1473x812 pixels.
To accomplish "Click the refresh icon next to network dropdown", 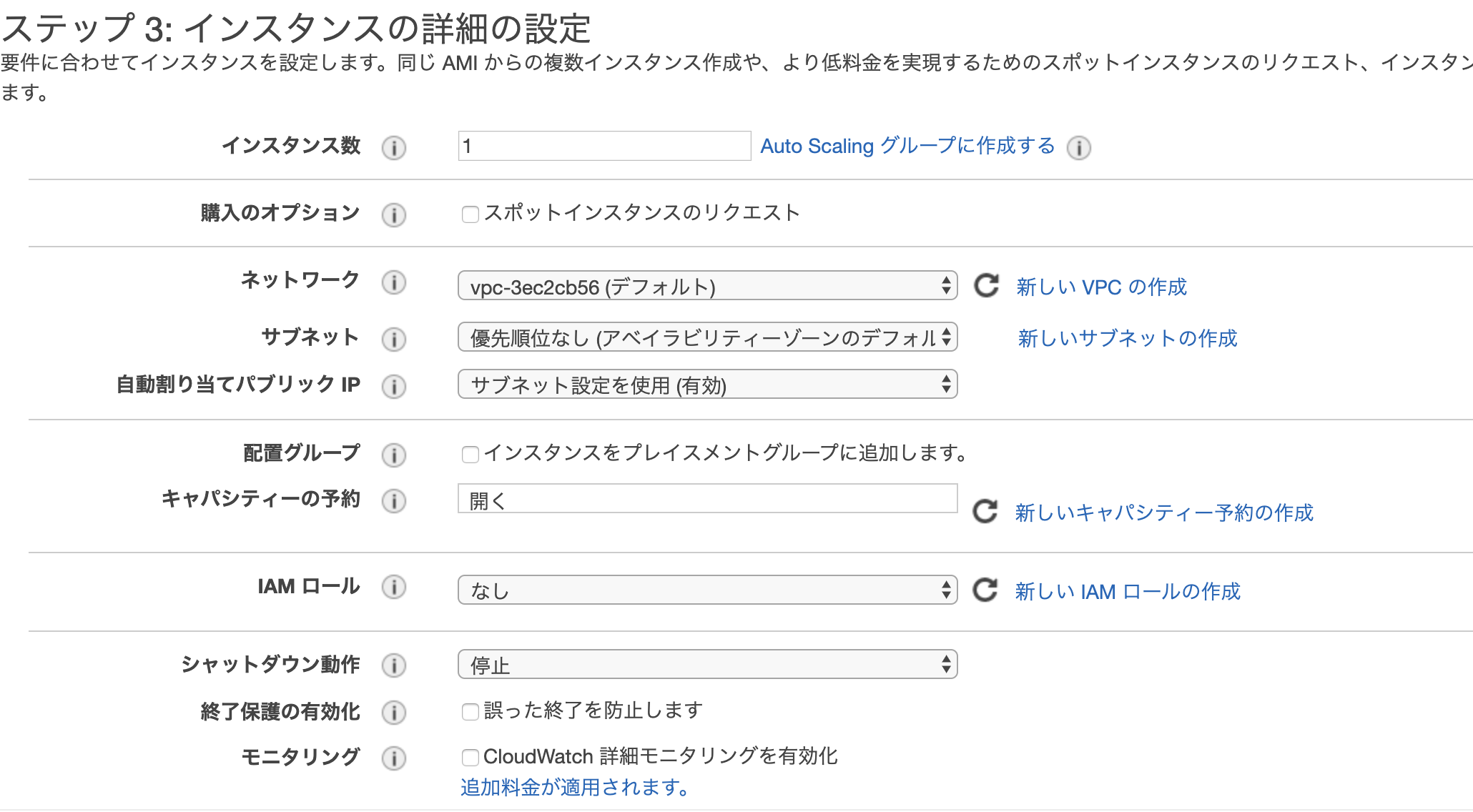I will click(987, 286).
